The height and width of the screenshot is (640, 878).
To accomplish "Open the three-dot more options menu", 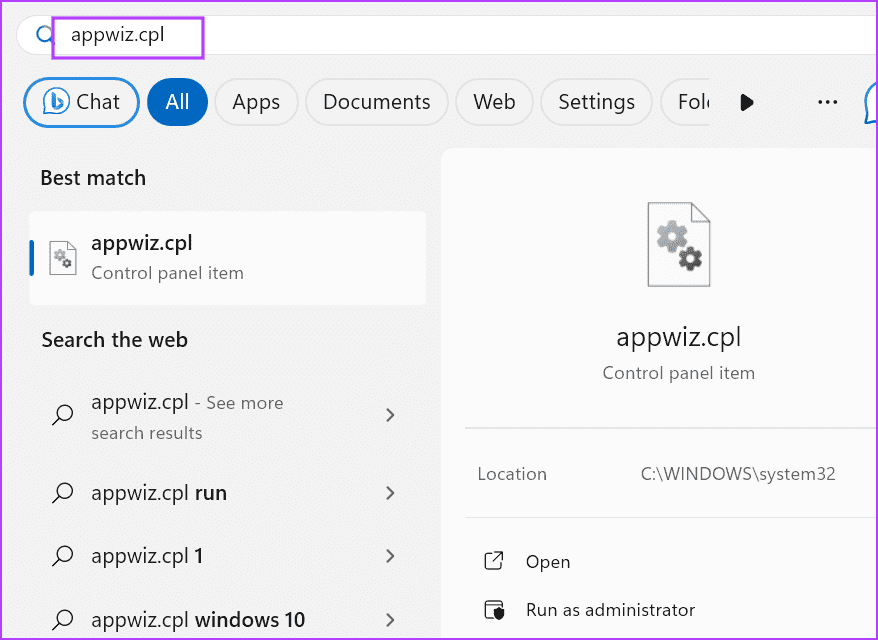I will (828, 102).
